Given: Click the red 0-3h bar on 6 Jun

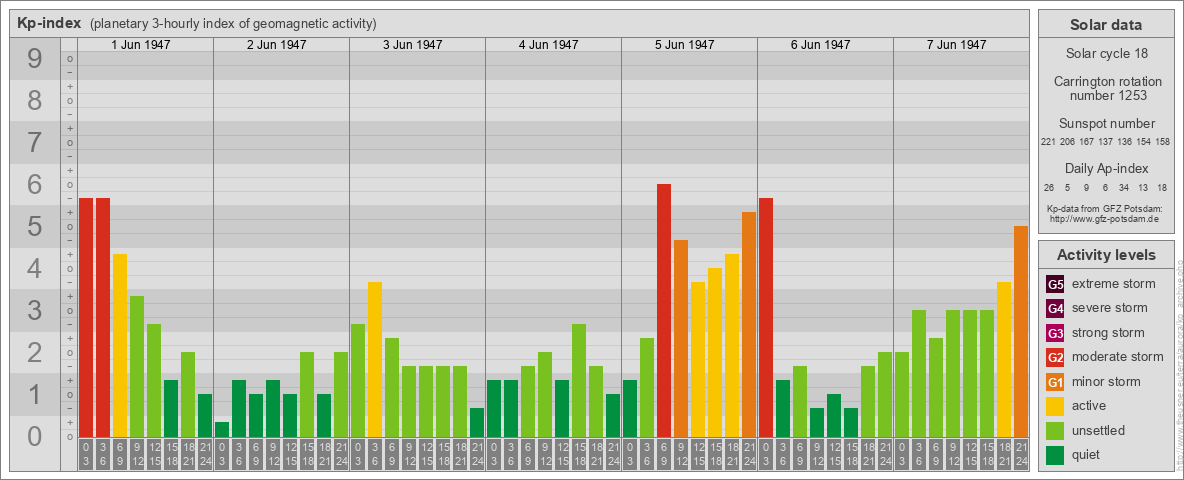Looking at the screenshot, I should click(766, 318).
